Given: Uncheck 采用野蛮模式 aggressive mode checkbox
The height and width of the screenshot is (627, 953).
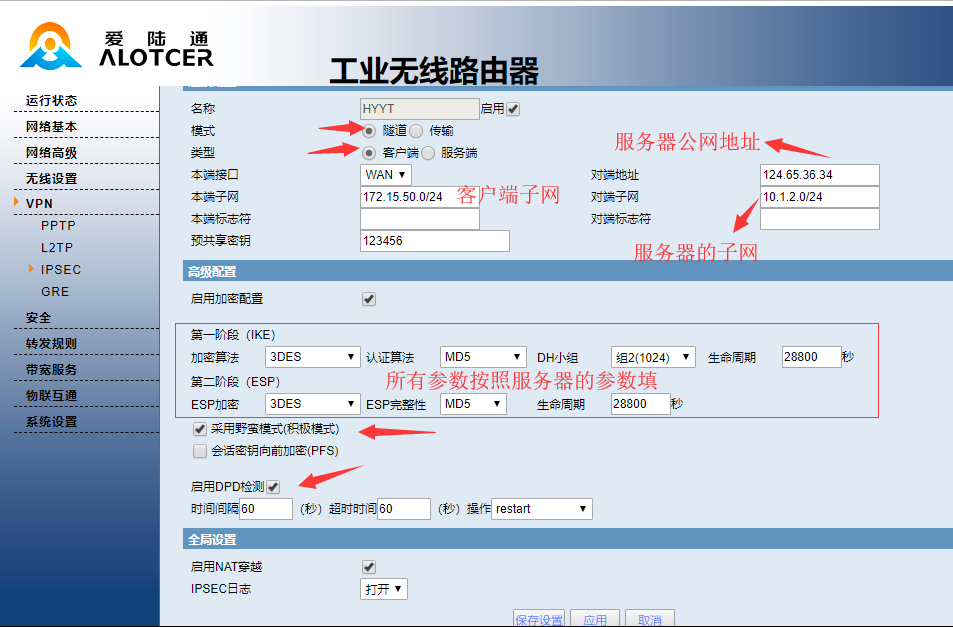Looking at the screenshot, I should [200, 429].
